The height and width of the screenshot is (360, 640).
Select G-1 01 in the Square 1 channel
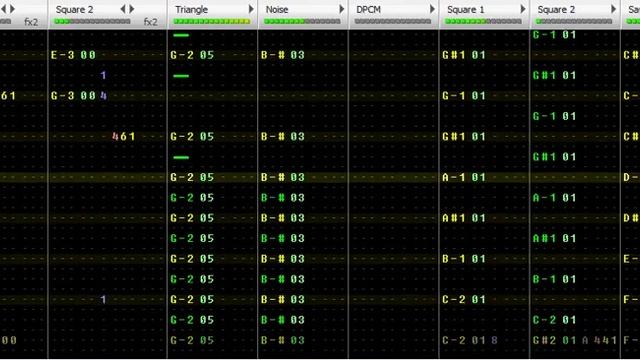point(464,96)
